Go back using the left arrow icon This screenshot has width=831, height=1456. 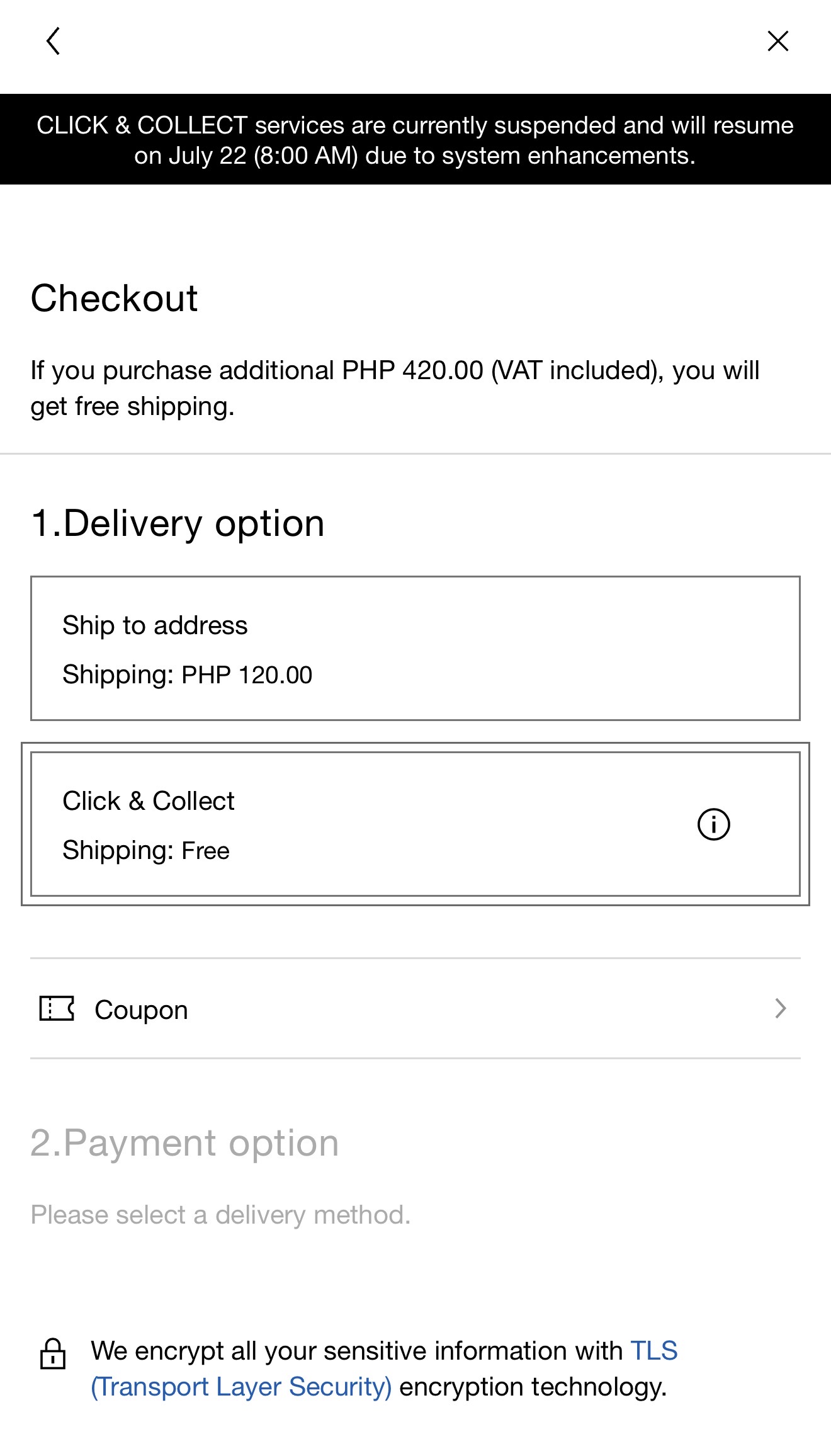[54, 41]
